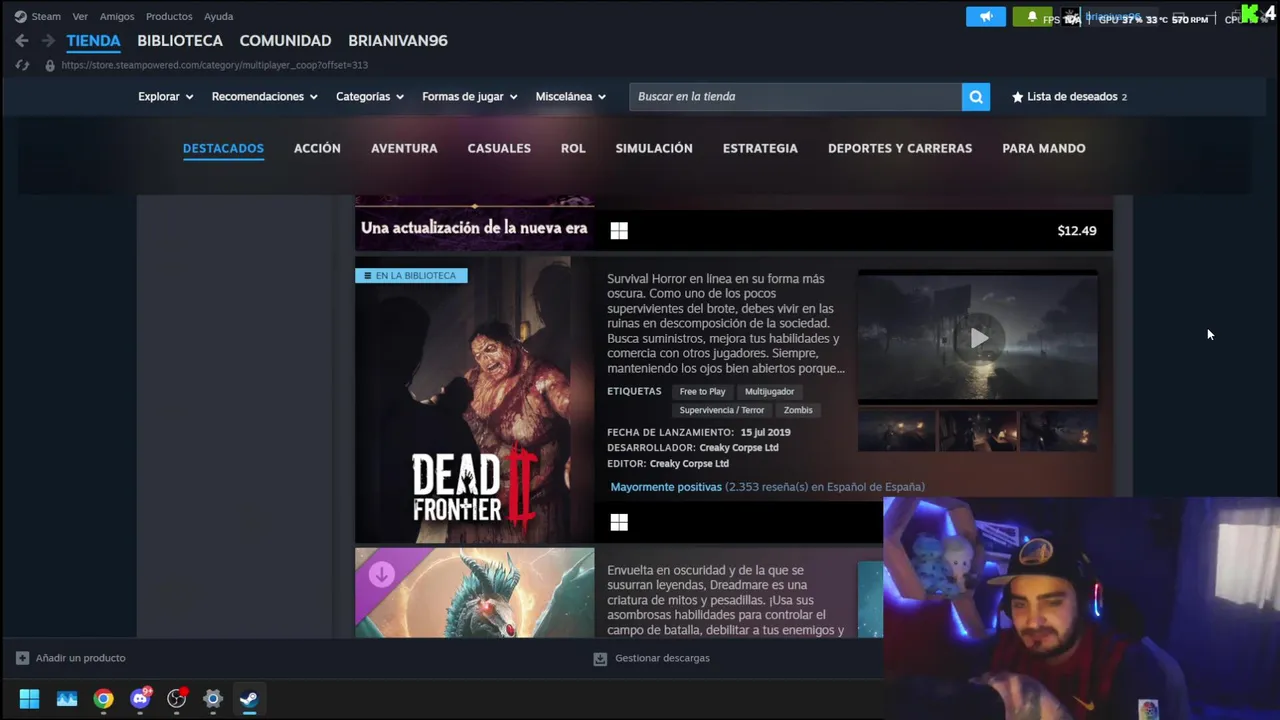1280x720 pixels.
Task: Open OBS Studio from the taskbar
Action: [x=176, y=698]
